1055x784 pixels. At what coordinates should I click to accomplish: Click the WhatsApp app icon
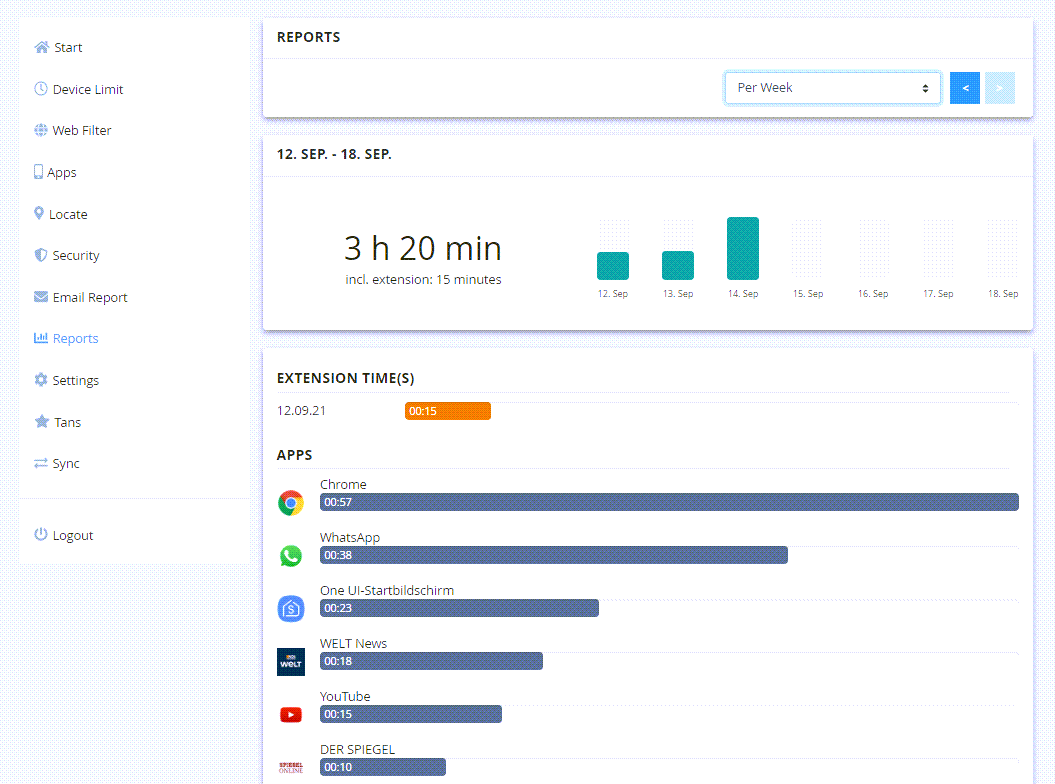(291, 556)
